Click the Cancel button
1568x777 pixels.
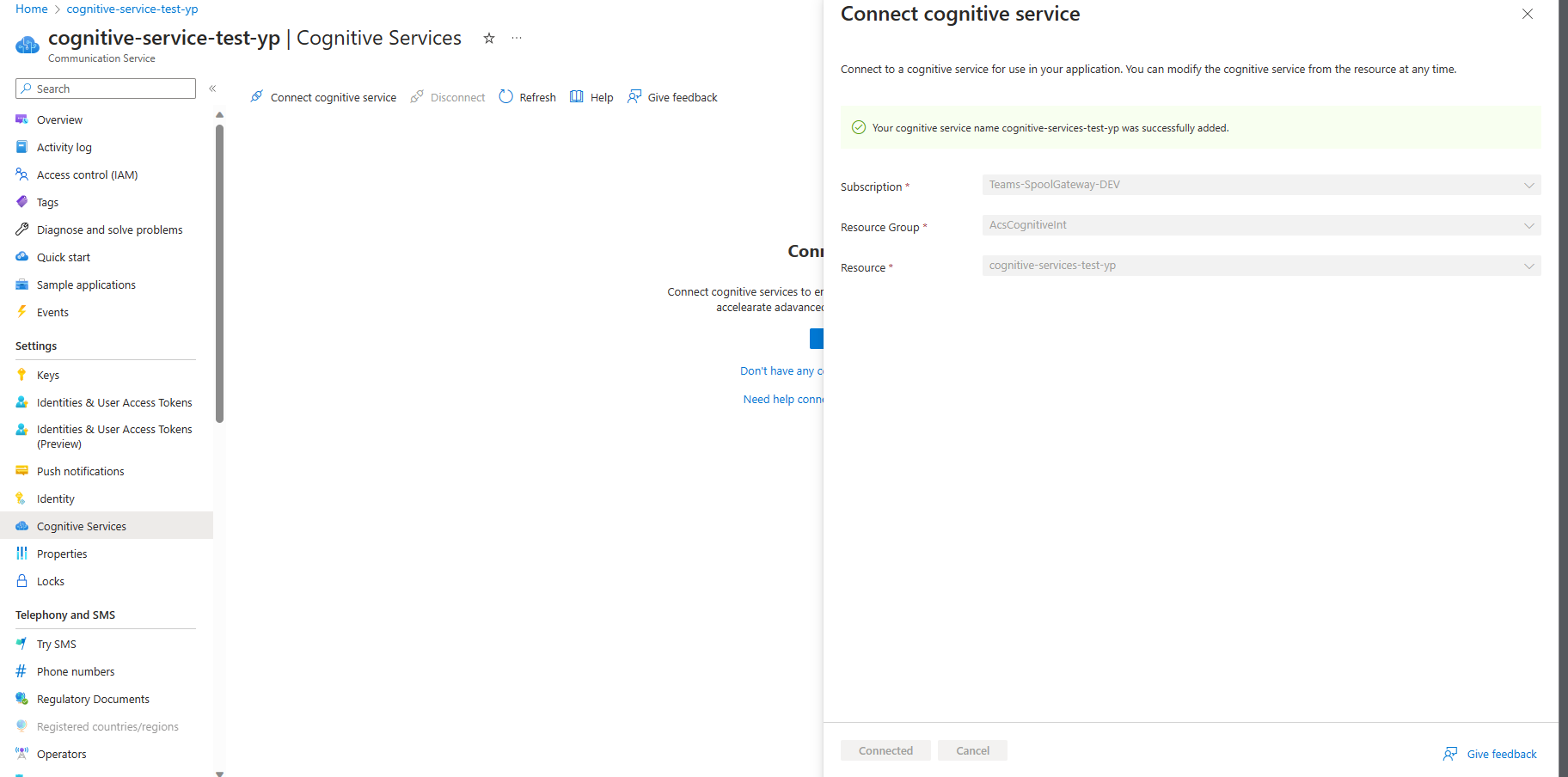tap(972, 749)
